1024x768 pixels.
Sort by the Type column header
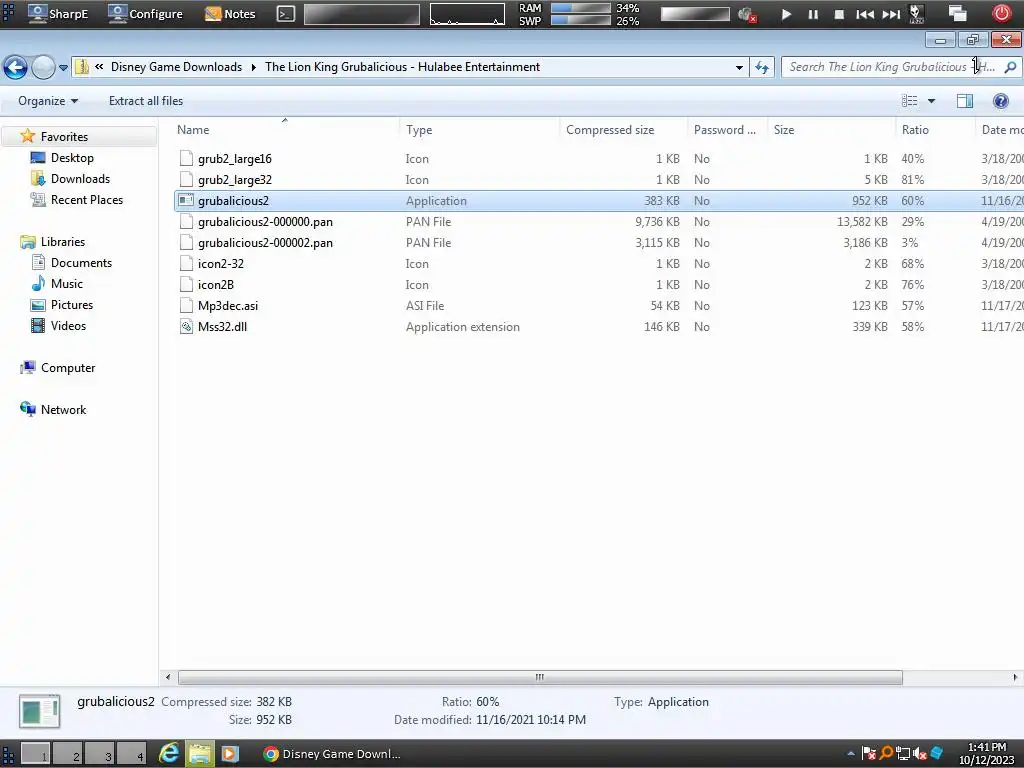point(479,130)
